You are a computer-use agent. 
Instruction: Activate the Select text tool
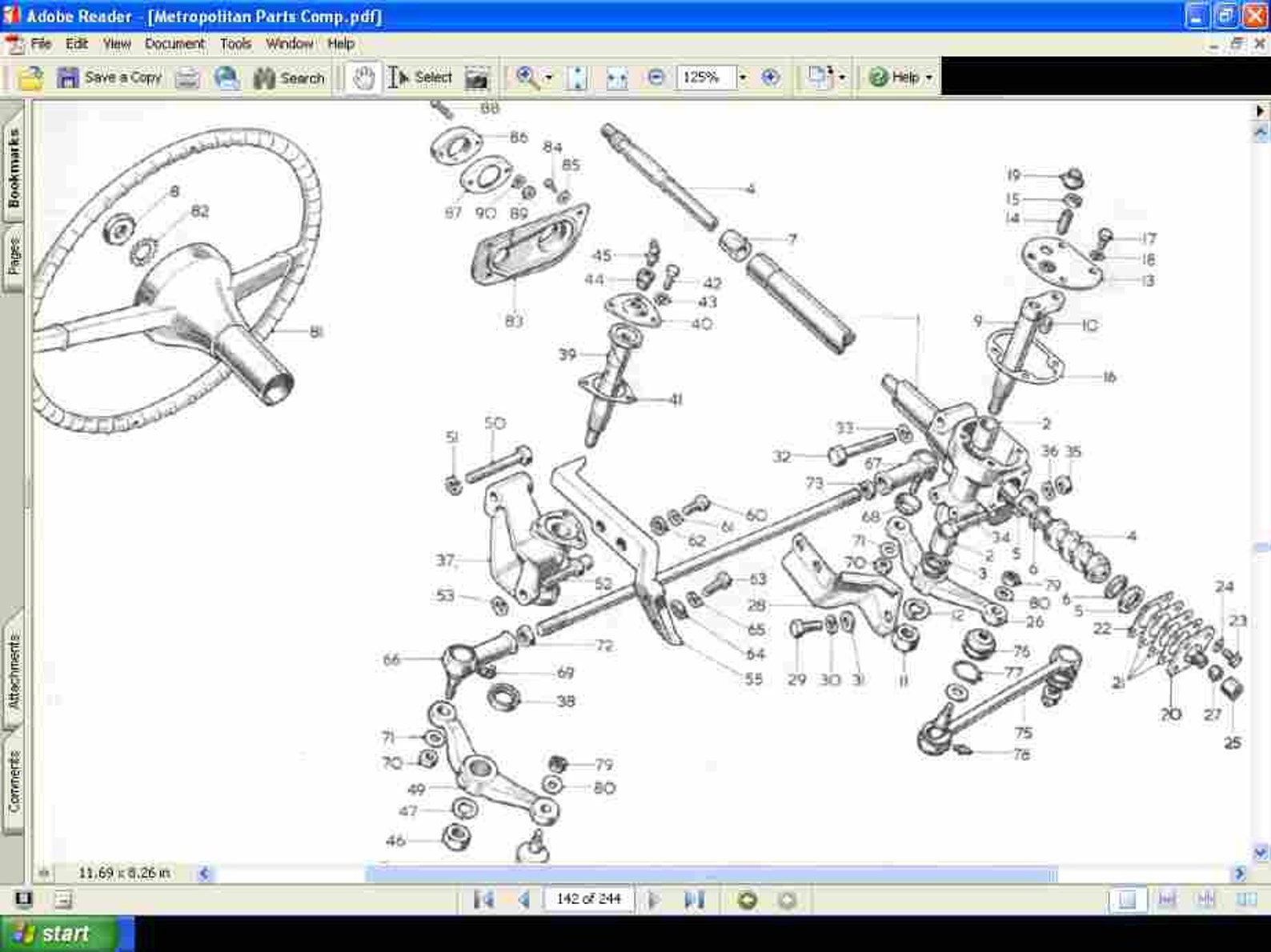coord(421,78)
